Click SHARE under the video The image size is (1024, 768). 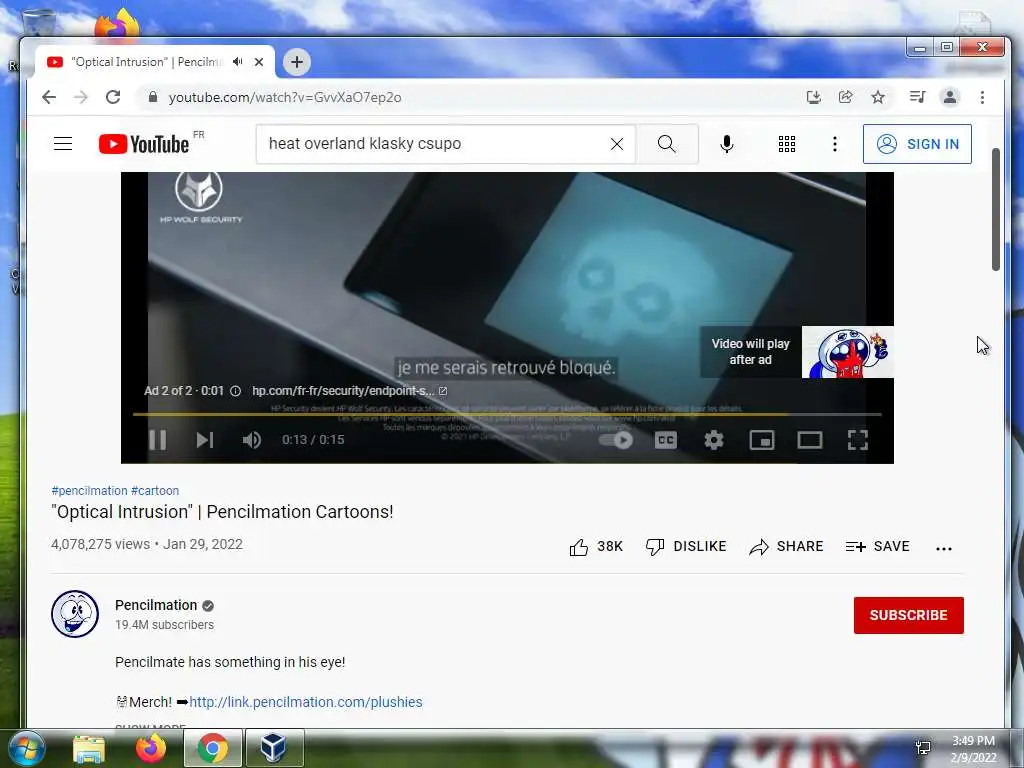point(786,547)
